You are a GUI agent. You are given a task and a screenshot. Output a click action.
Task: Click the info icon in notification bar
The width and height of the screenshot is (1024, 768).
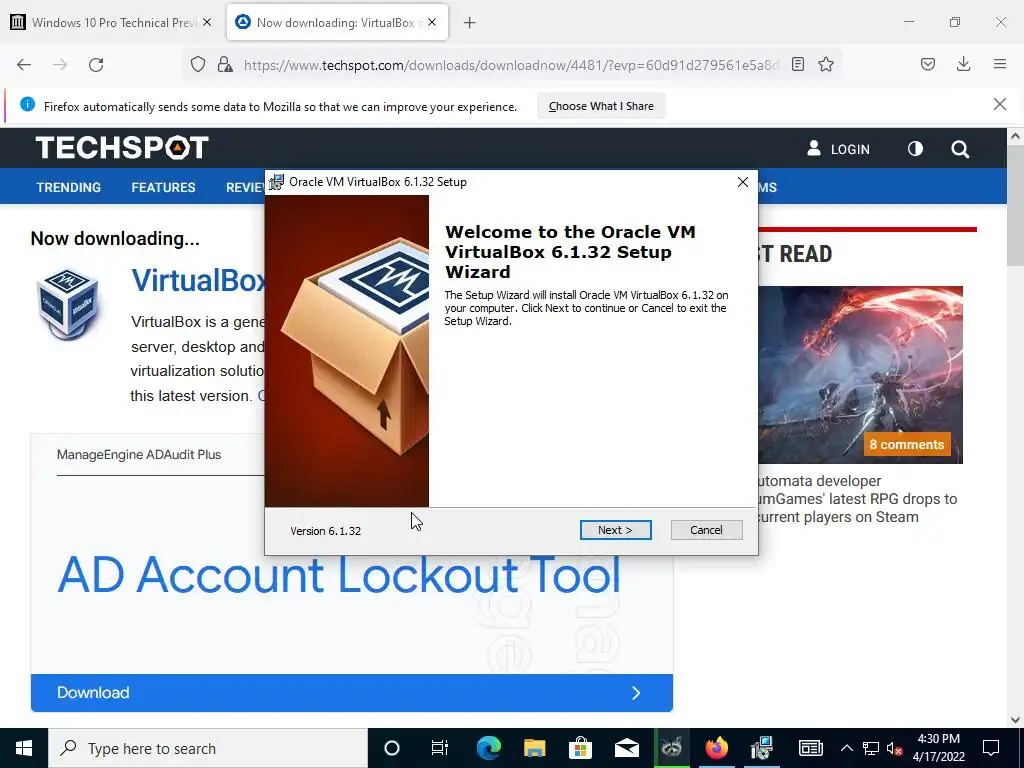click(x=27, y=104)
